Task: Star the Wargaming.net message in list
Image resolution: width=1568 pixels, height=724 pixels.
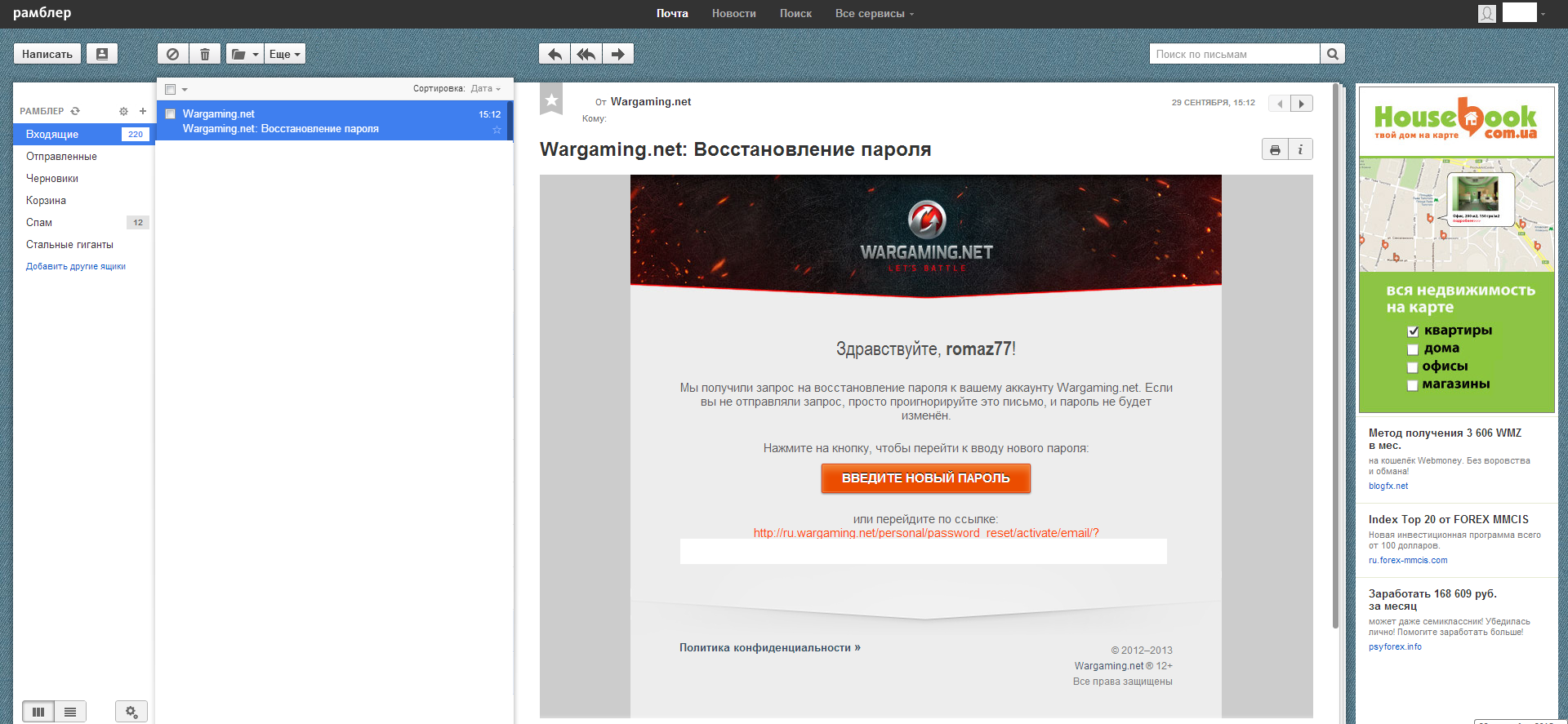Action: pyautogui.click(x=497, y=130)
